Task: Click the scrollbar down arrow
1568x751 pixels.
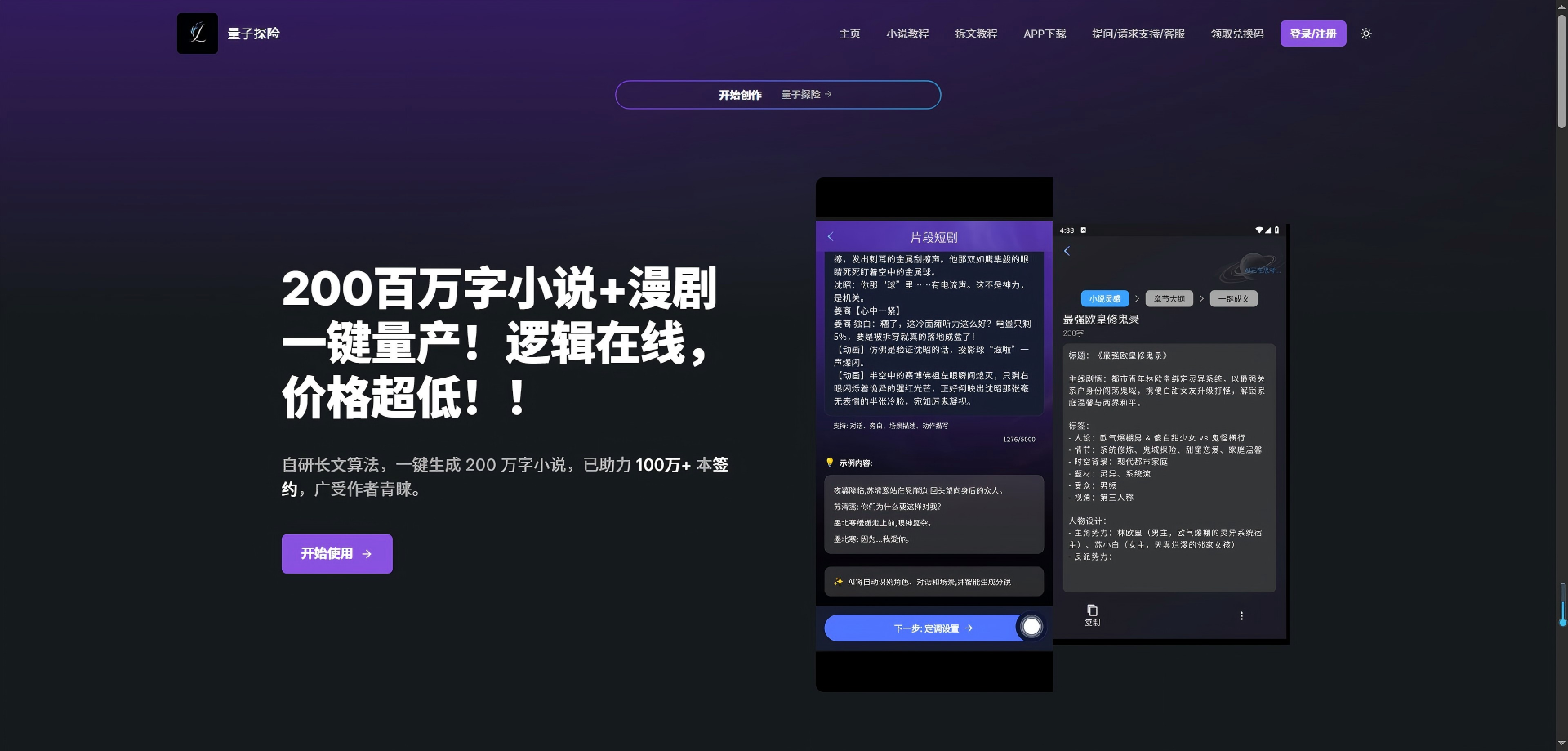Action: click(1561, 744)
